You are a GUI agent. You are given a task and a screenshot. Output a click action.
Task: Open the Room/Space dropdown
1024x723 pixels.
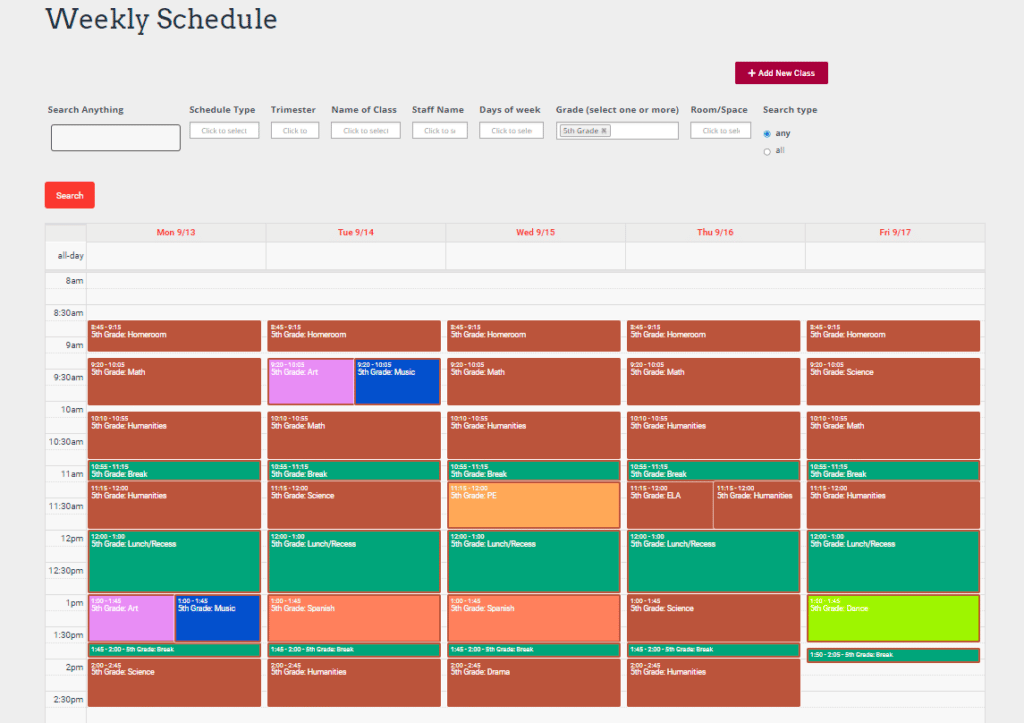(721, 131)
